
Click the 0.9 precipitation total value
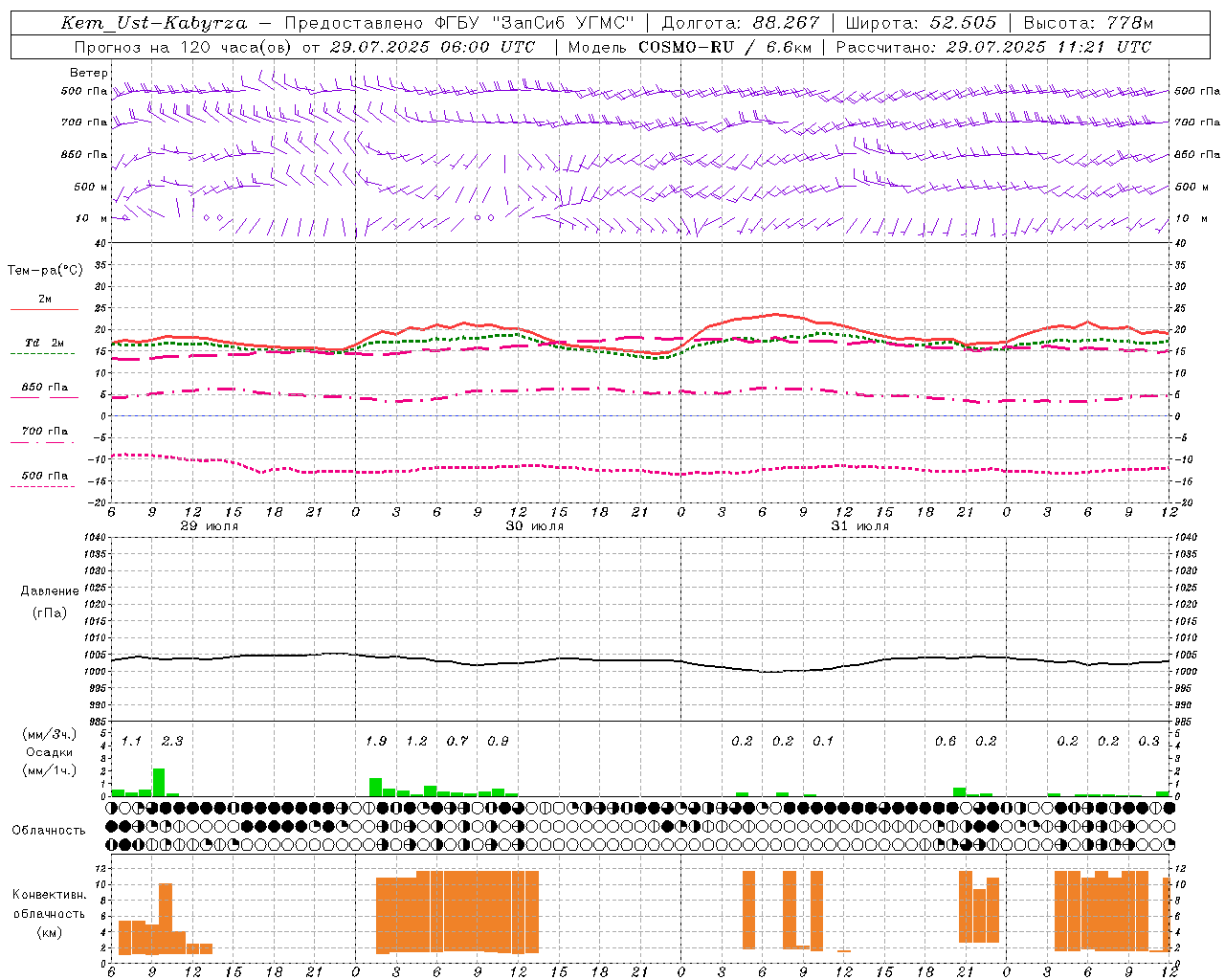click(498, 741)
